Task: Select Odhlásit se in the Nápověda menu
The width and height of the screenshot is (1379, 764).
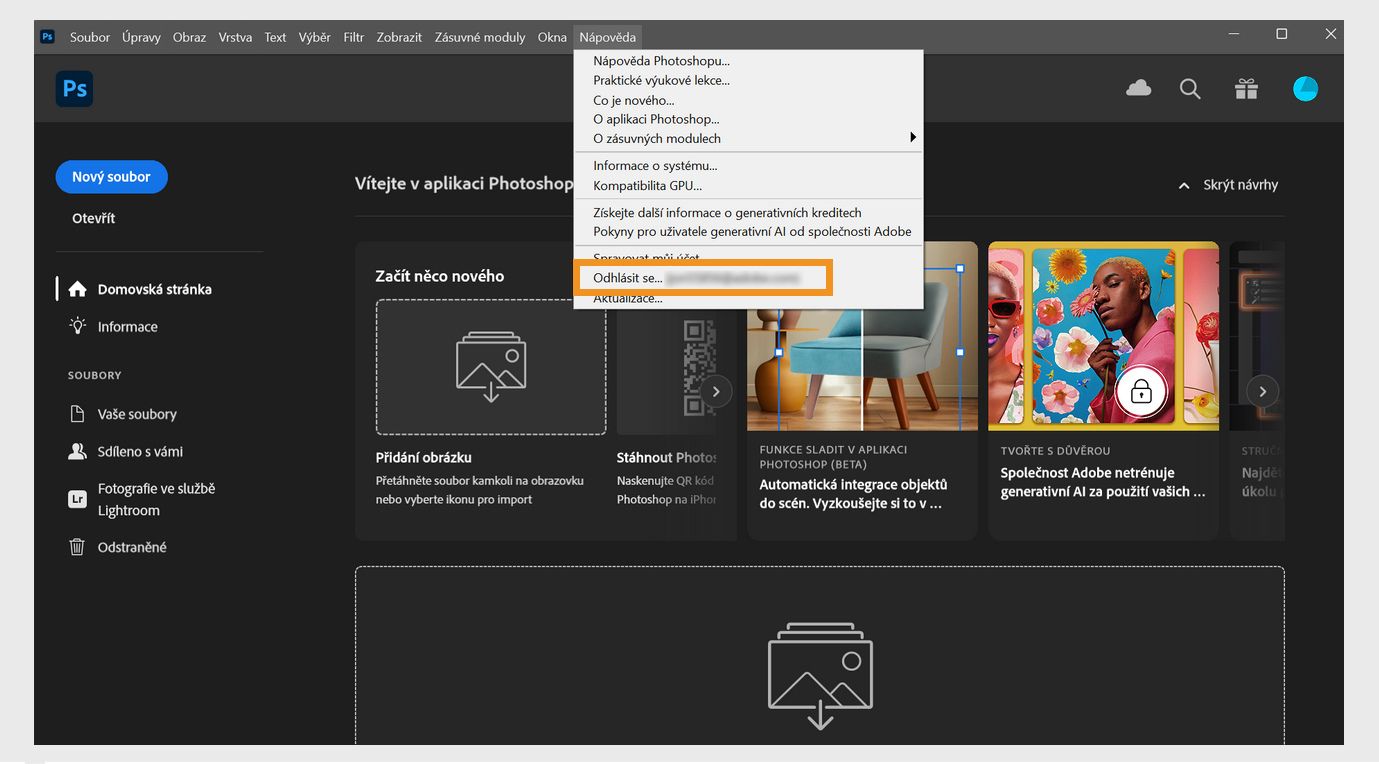Action: point(626,277)
